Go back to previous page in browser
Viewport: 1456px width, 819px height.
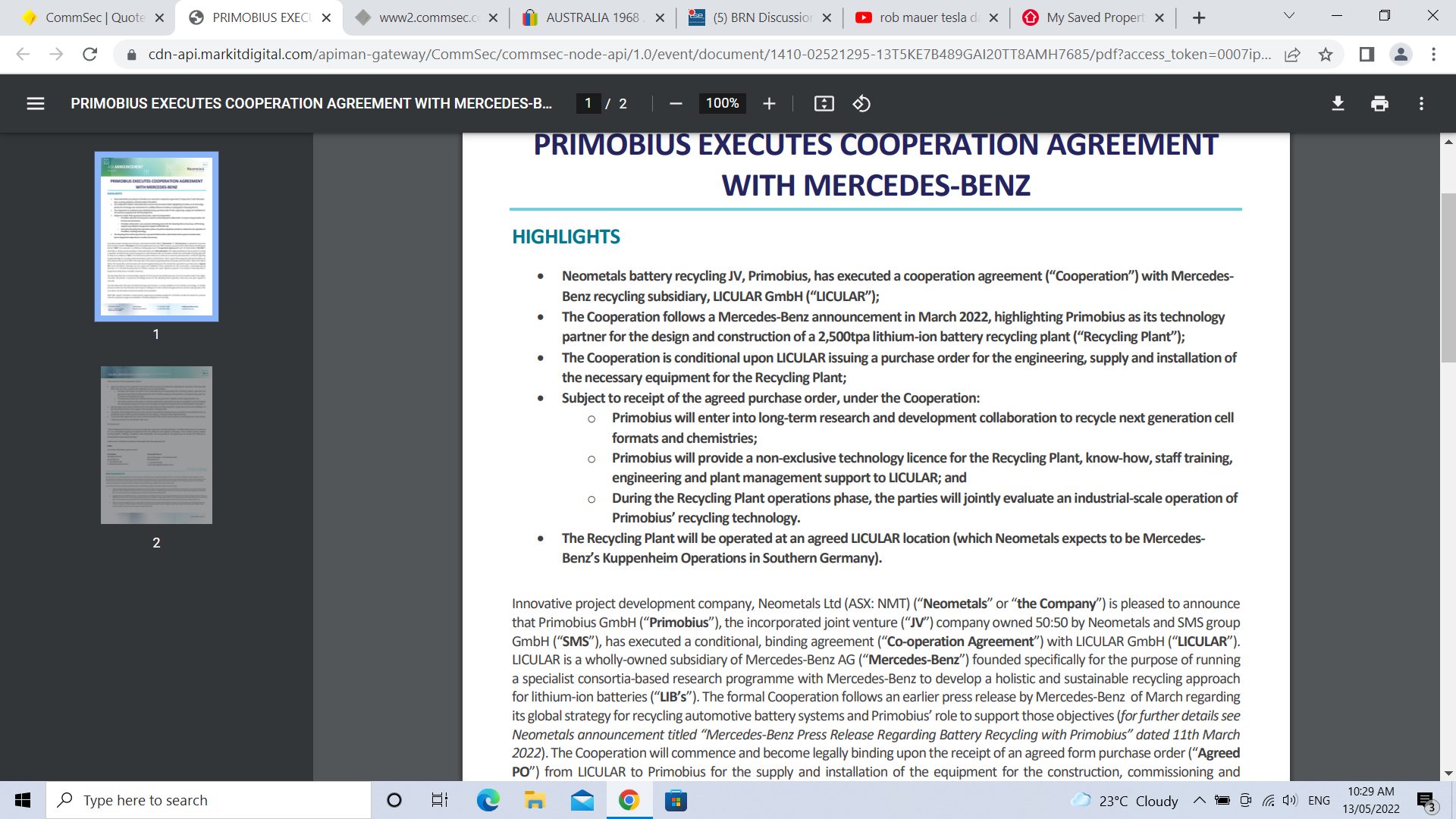pos(23,55)
